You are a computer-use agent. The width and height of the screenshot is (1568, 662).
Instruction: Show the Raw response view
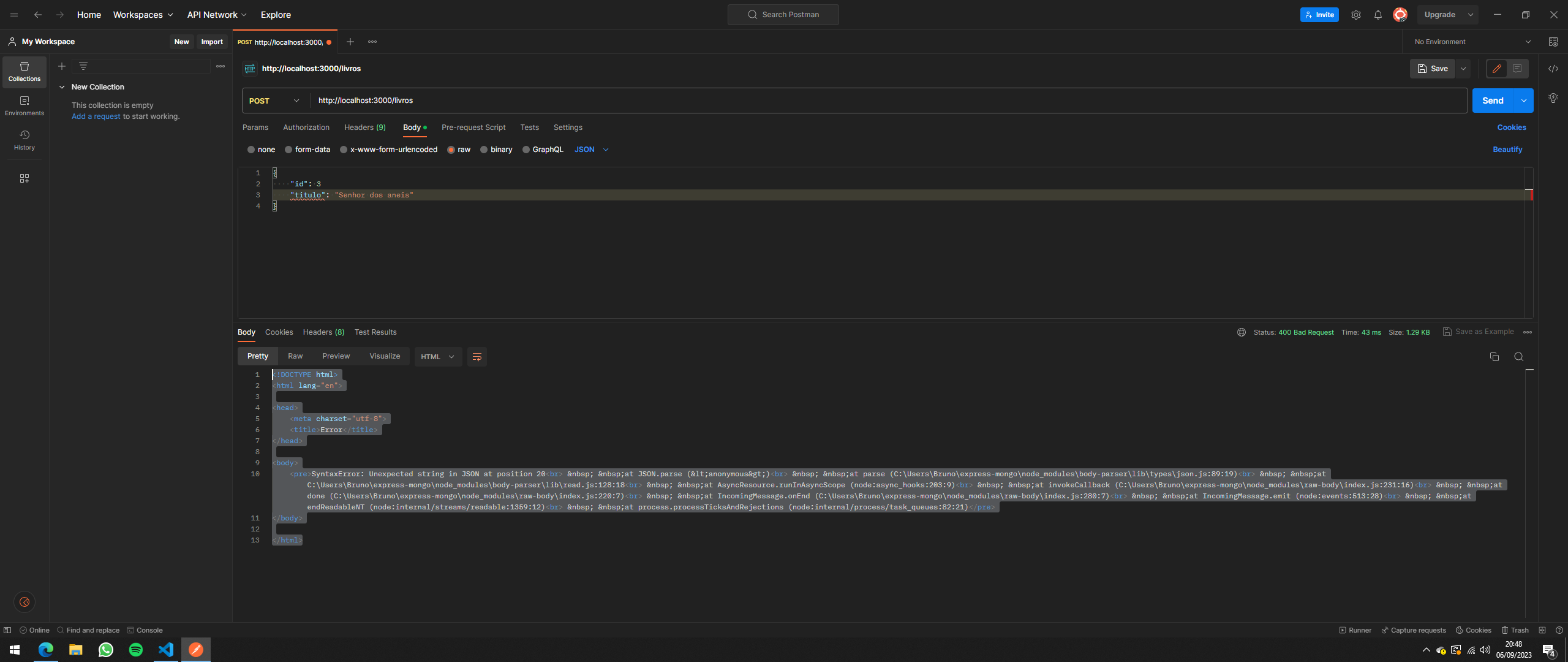pyautogui.click(x=295, y=356)
